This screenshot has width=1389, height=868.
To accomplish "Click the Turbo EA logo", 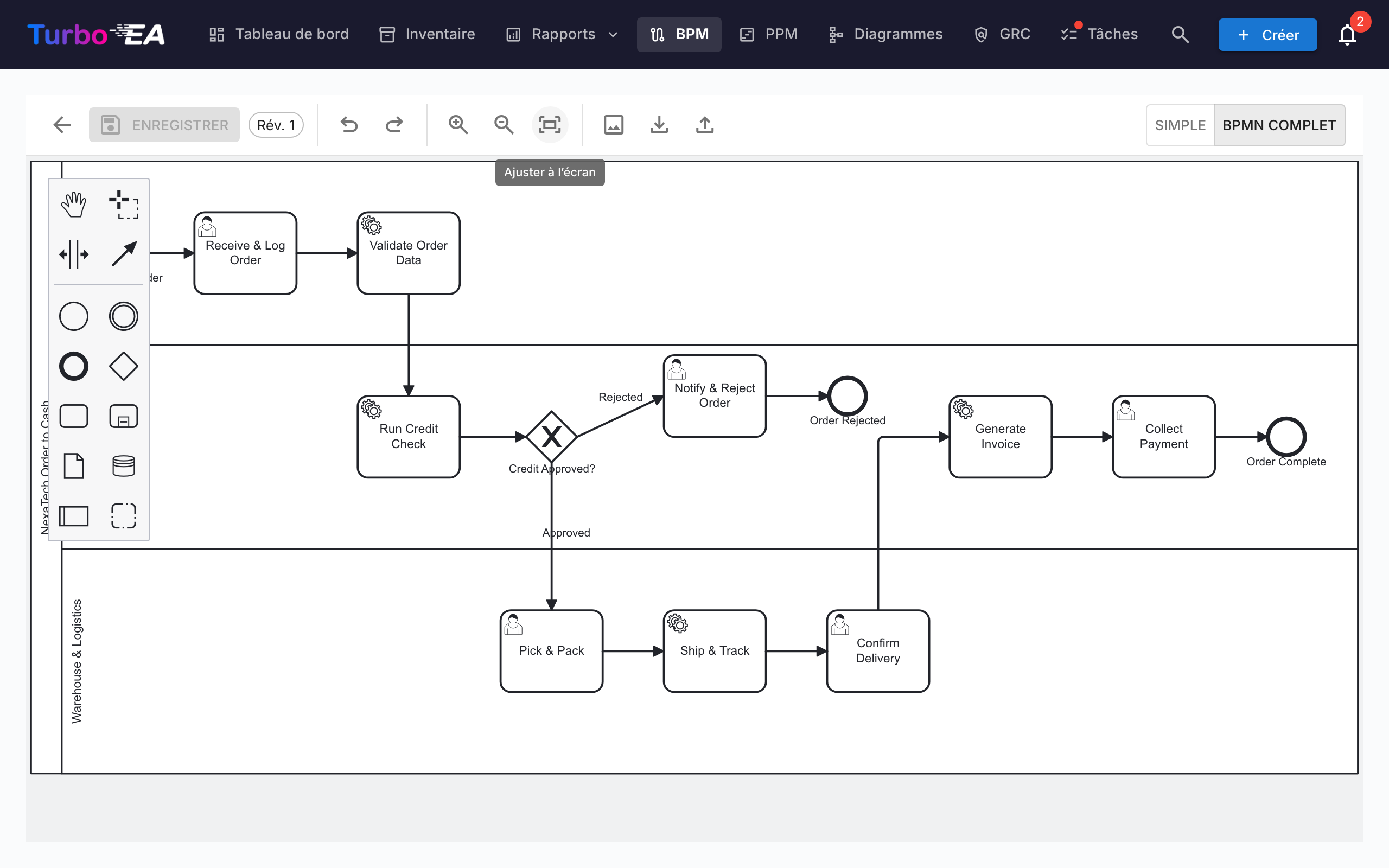I will [x=97, y=34].
